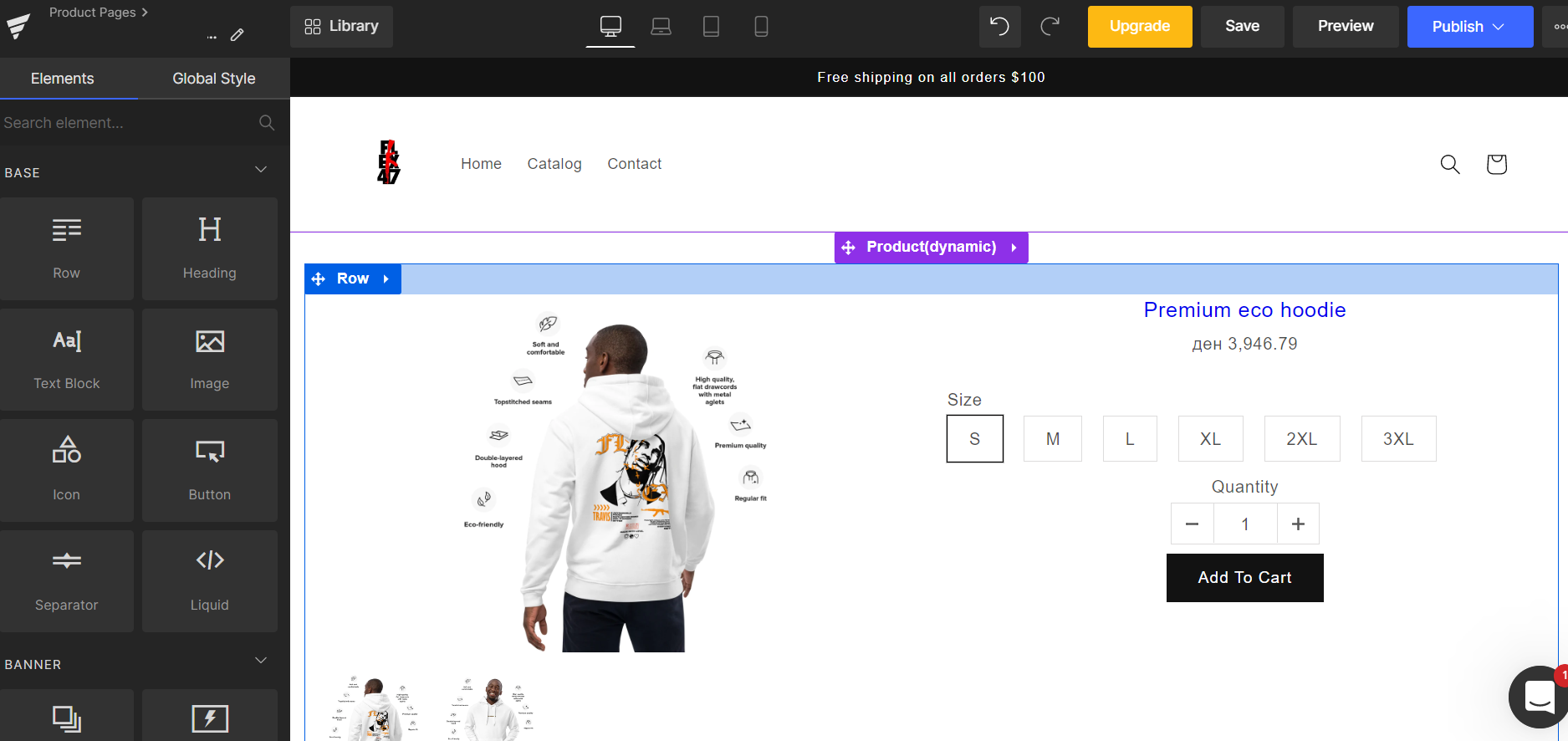This screenshot has width=1568, height=741.
Task: Select the hoodie back view thumbnail
Action: 375,708
